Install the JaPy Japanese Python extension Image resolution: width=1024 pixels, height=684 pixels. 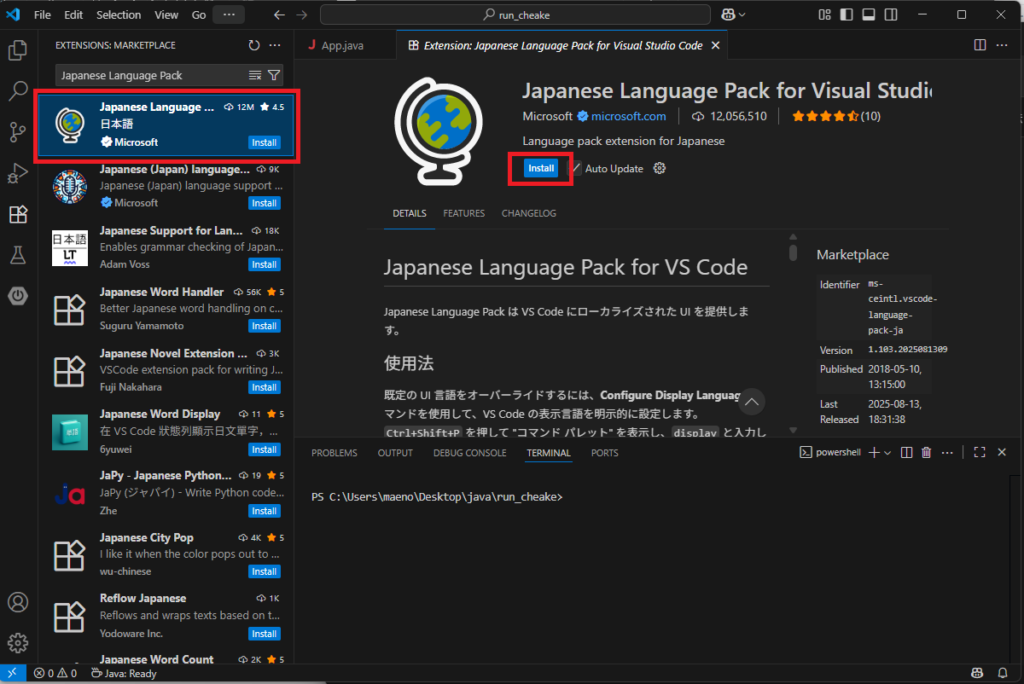coord(264,511)
